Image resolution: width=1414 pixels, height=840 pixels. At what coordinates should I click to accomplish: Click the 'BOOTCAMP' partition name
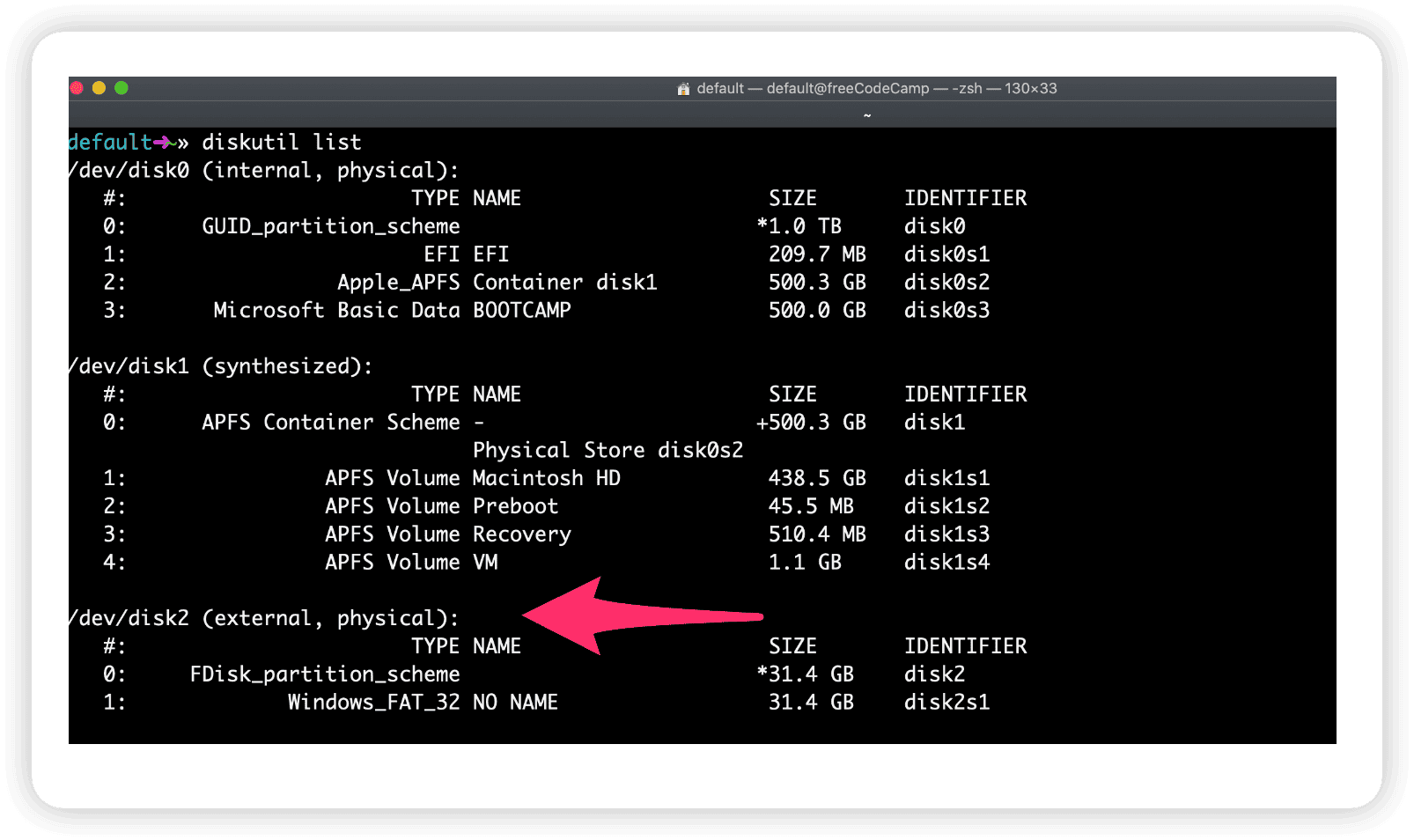point(522,311)
